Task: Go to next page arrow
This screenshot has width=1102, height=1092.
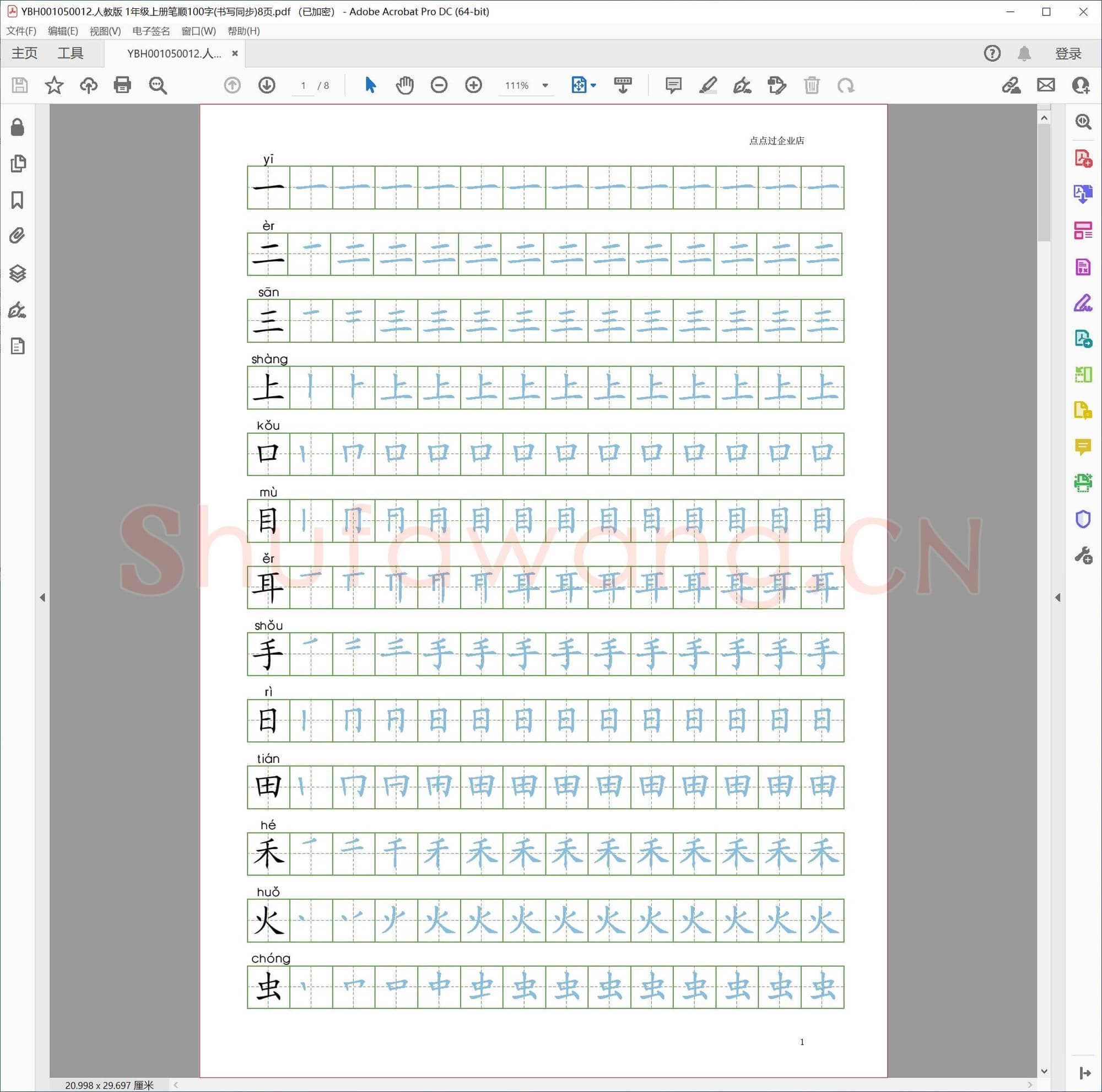Action: coord(267,85)
